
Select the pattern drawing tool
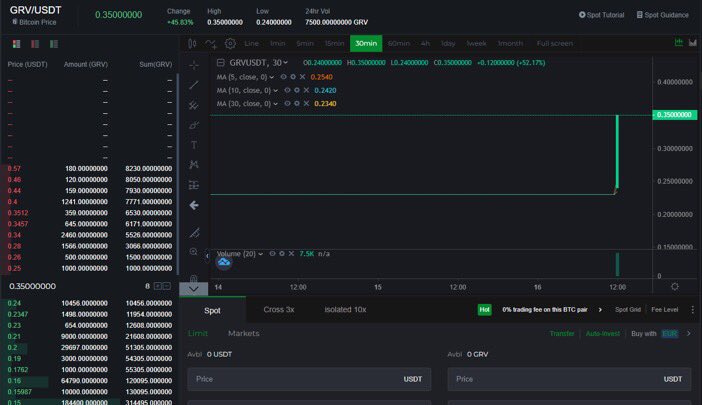[193, 165]
